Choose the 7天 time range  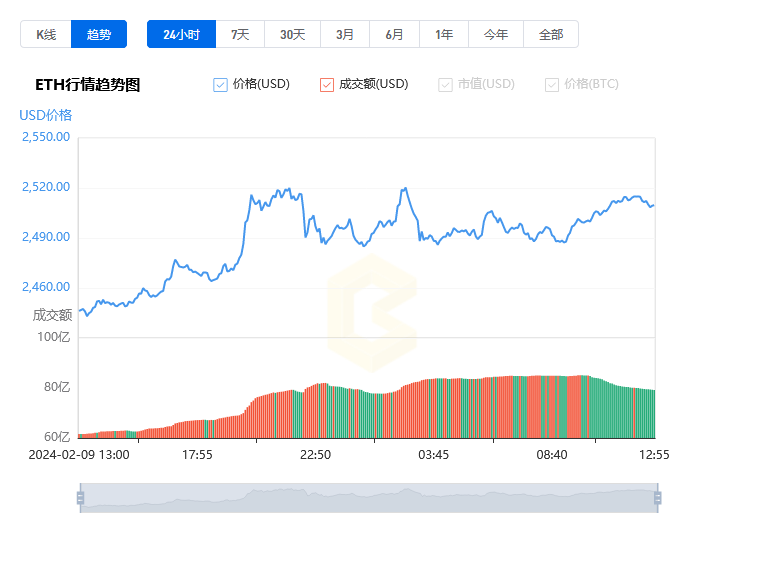click(x=240, y=34)
